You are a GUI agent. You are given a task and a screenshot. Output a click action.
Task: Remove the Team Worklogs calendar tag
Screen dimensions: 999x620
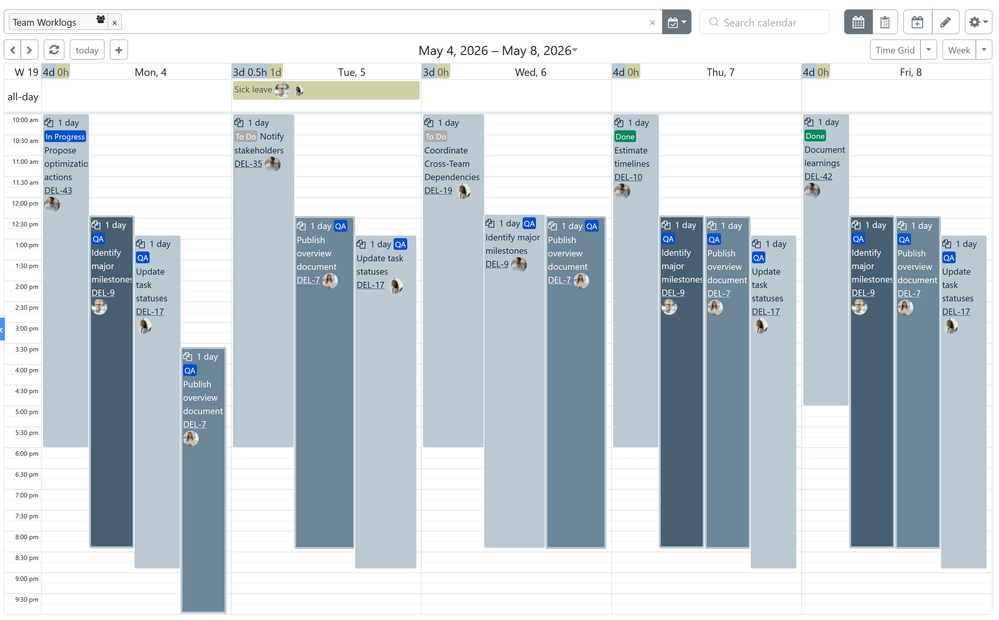pyautogui.click(x=115, y=22)
